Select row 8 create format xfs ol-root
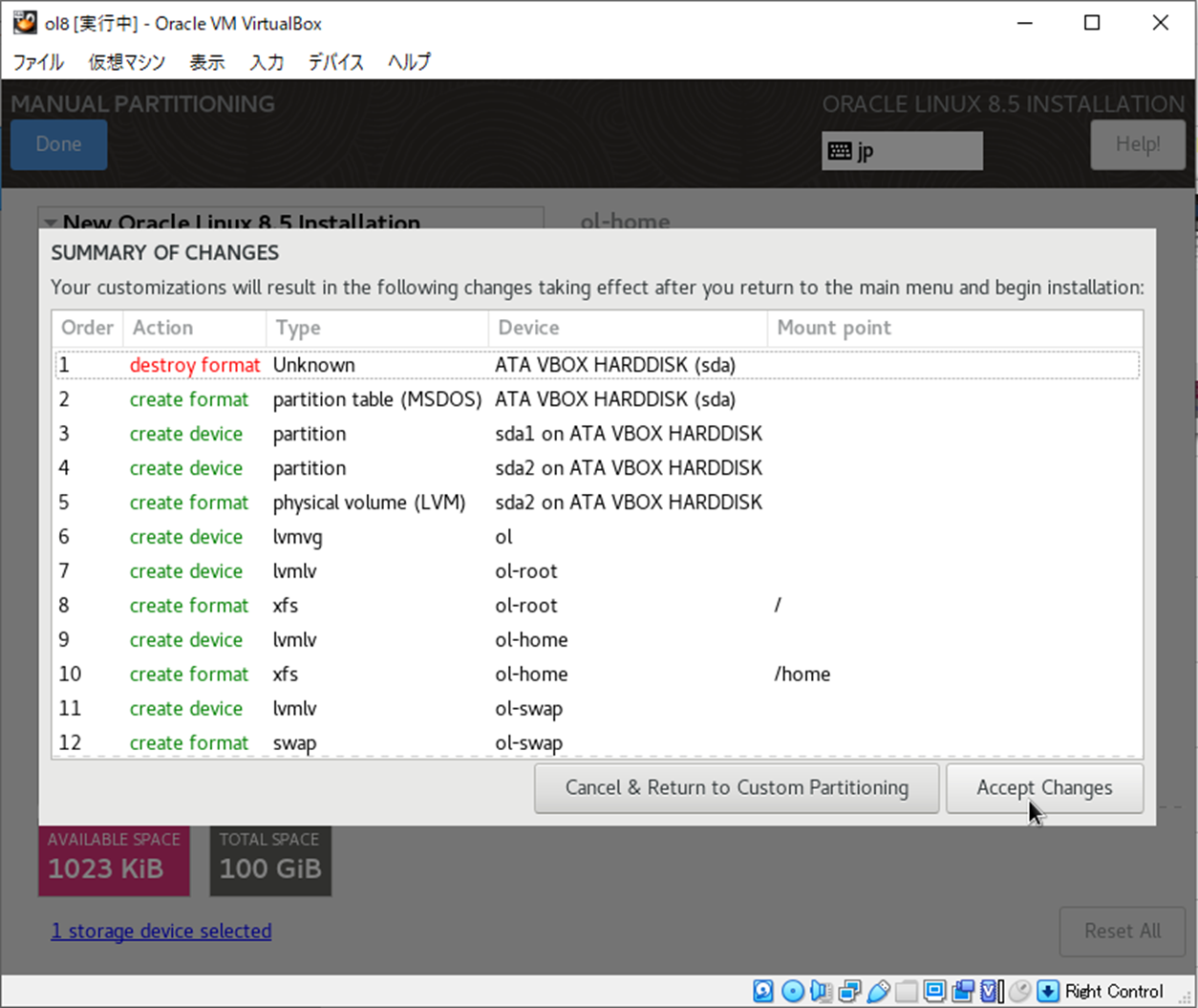The image size is (1198, 1008). click(597, 606)
